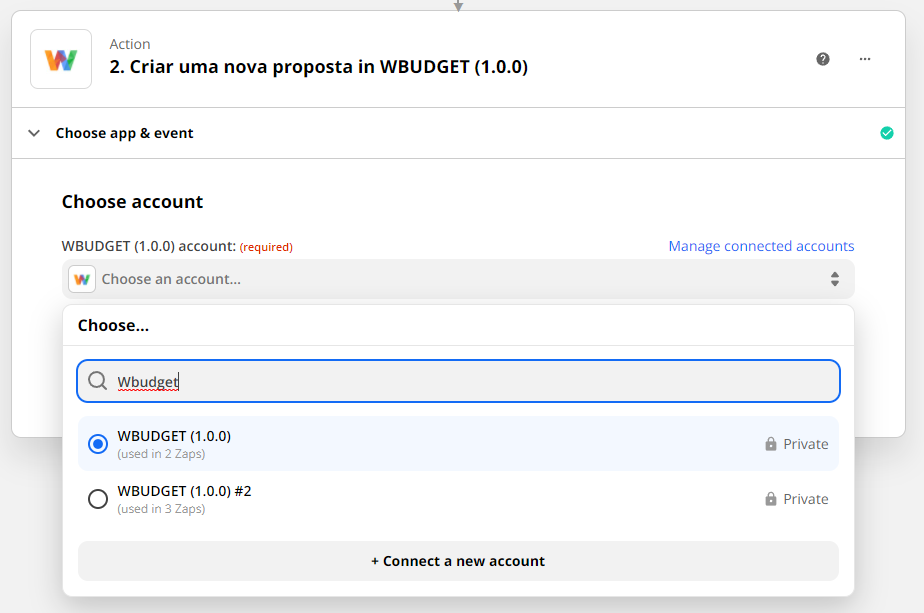Open the three-dot step options menu
Screen dimensions: 924x613
coord(864,59)
